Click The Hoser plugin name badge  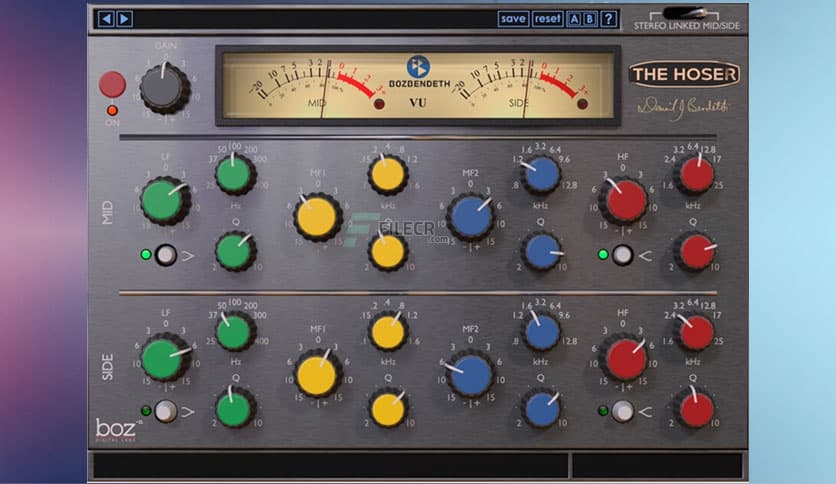pyautogui.click(x=684, y=74)
